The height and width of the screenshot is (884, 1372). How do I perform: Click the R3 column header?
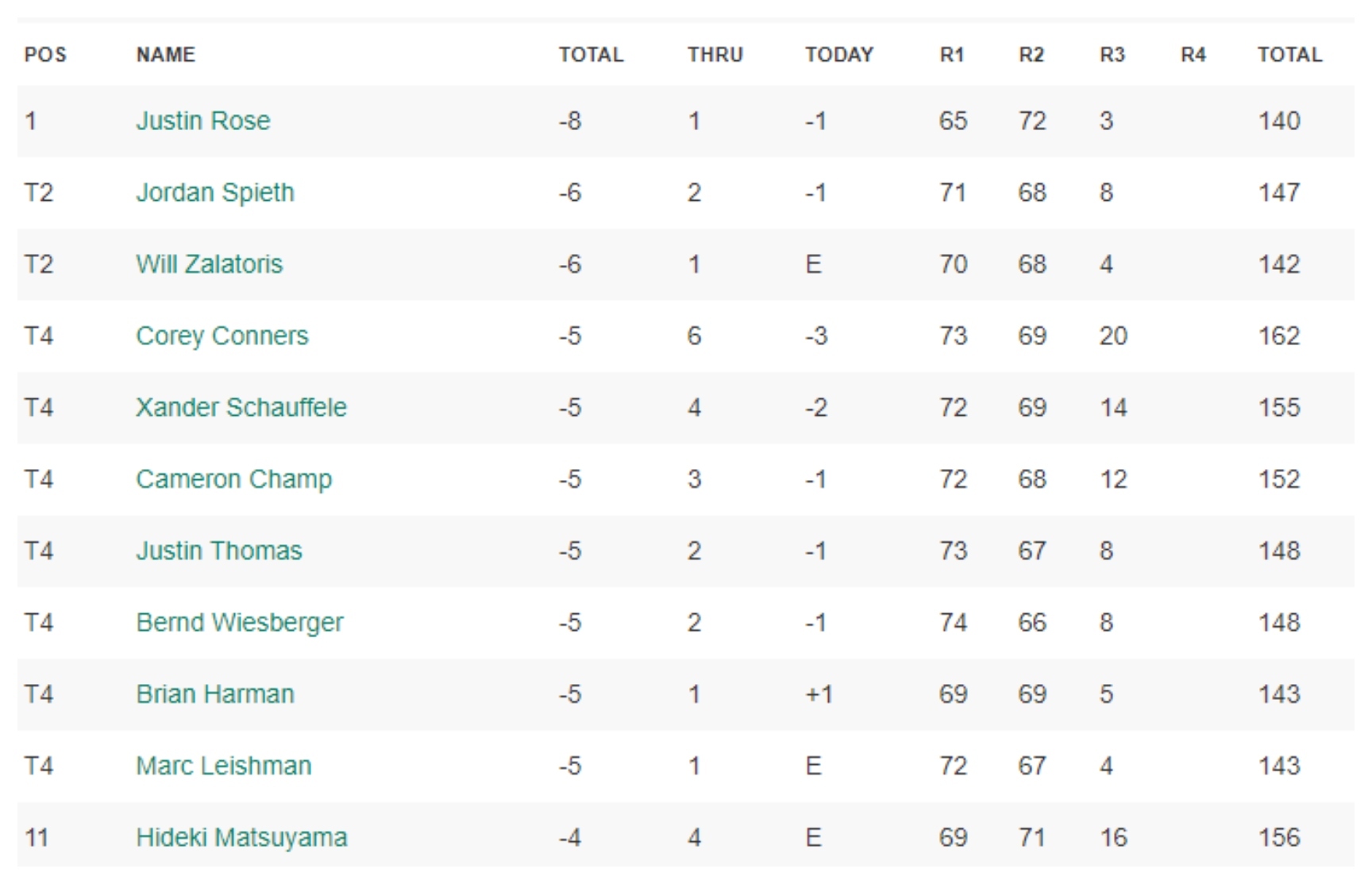click(x=1112, y=55)
